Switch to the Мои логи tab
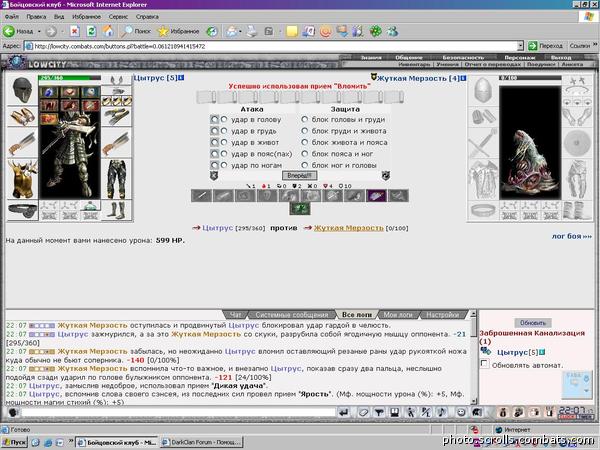 tap(398, 315)
